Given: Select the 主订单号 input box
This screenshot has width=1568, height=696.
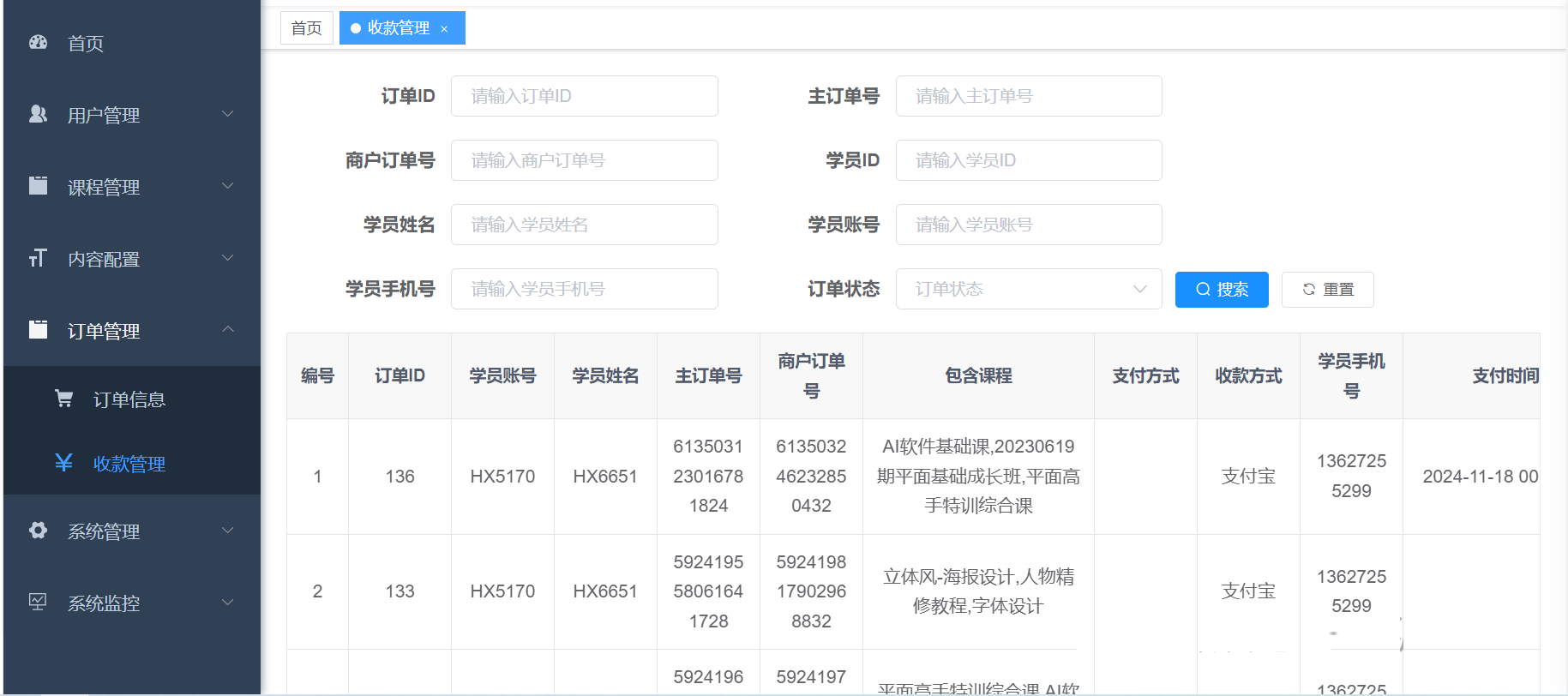Looking at the screenshot, I should pyautogui.click(x=1028, y=96).
